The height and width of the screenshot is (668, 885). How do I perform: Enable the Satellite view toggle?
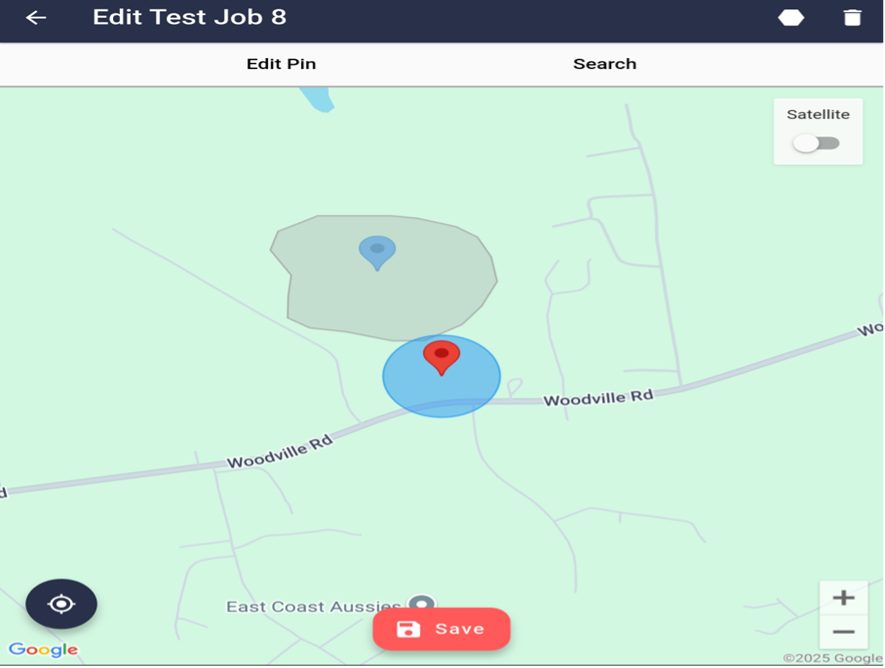(x=816, y=143)
